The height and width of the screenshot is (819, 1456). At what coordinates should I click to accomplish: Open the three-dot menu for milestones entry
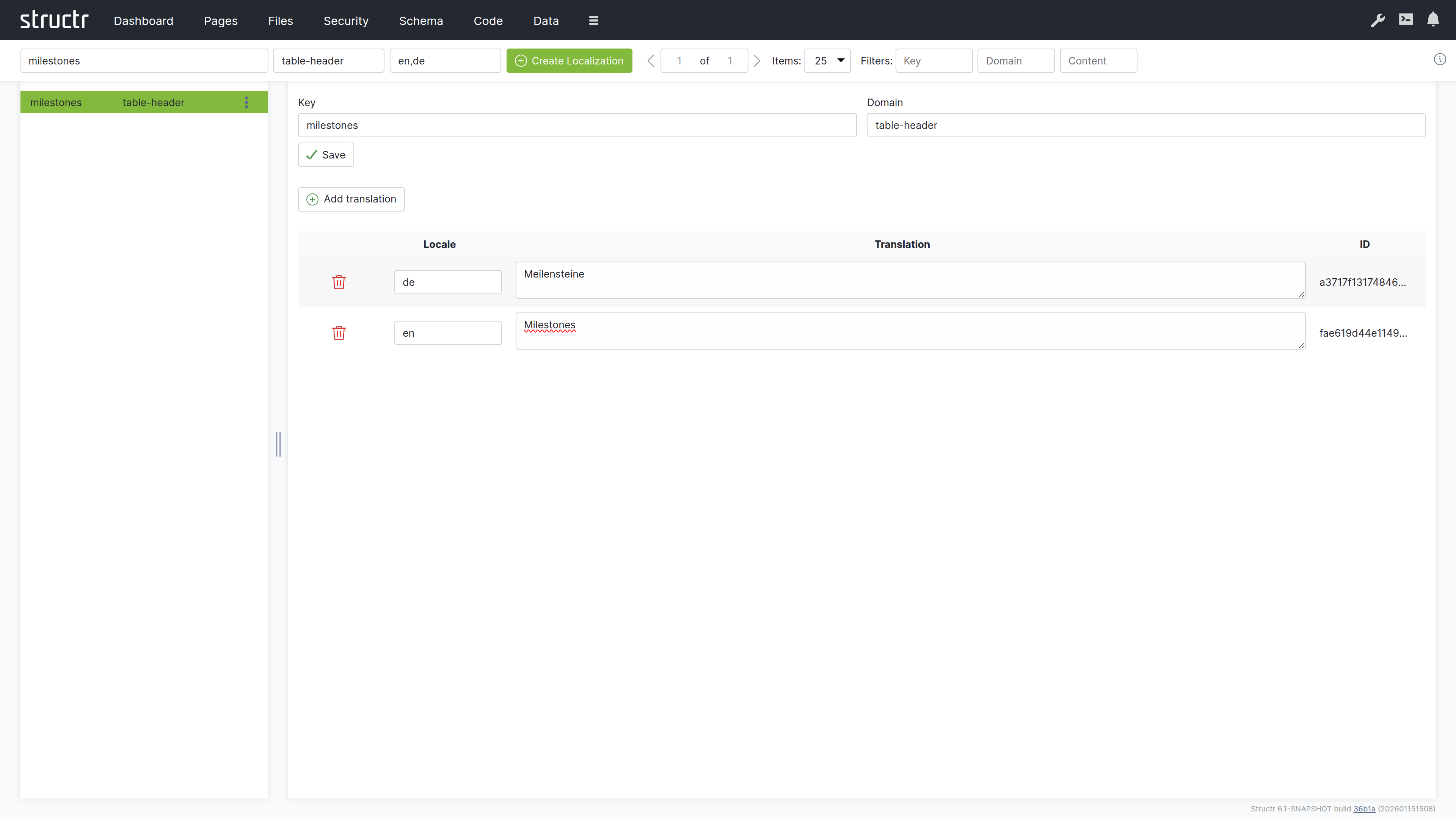(246, 102)
